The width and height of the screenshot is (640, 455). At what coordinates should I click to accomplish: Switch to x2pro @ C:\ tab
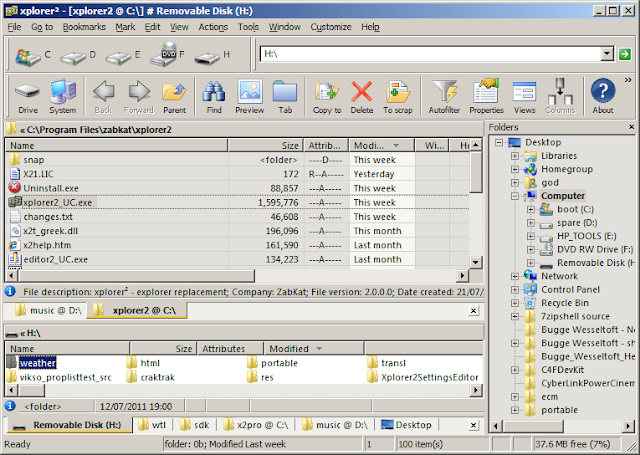(x=256, y=425)
